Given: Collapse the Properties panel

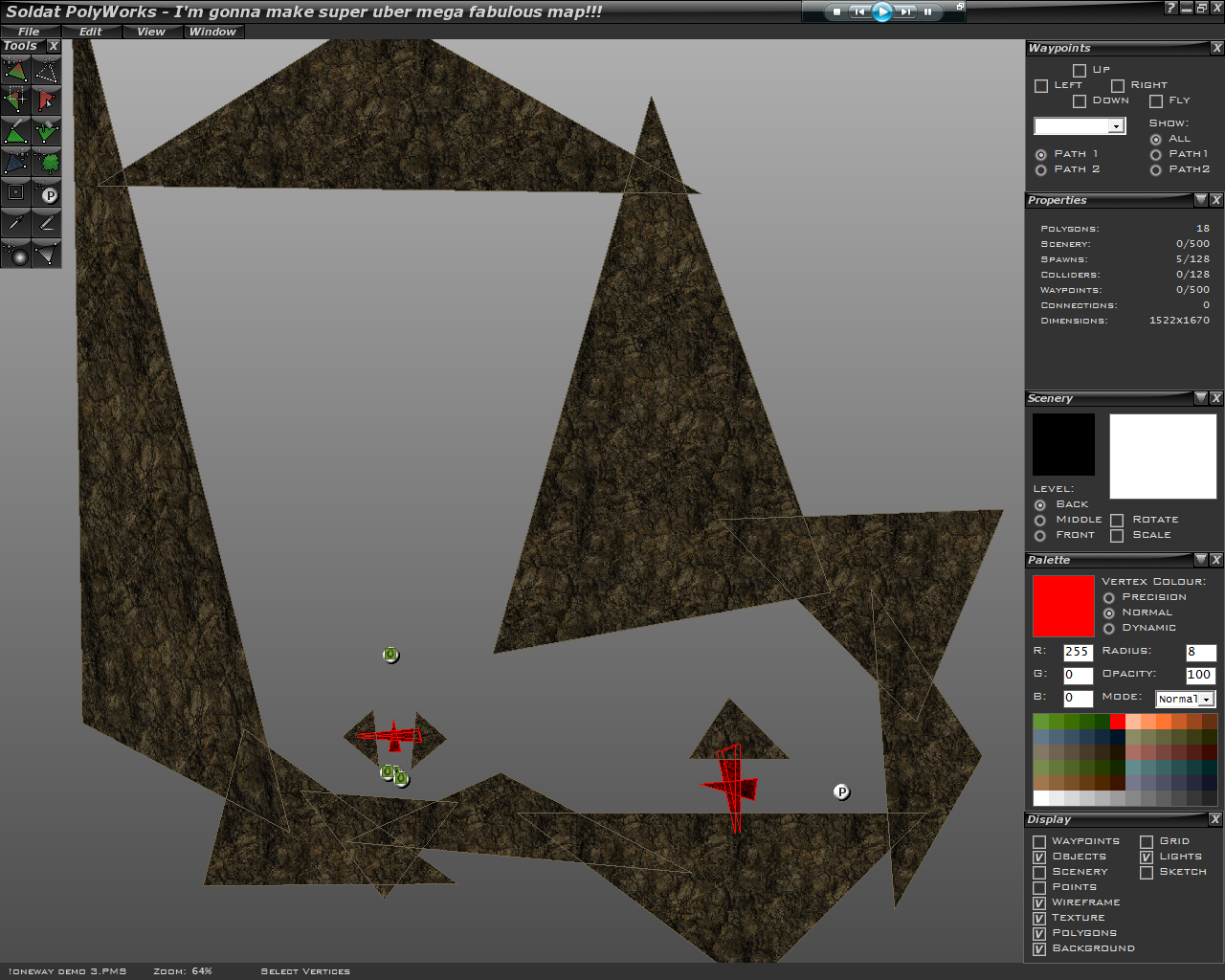Looking at the screenshot, I should [1200, 200].
